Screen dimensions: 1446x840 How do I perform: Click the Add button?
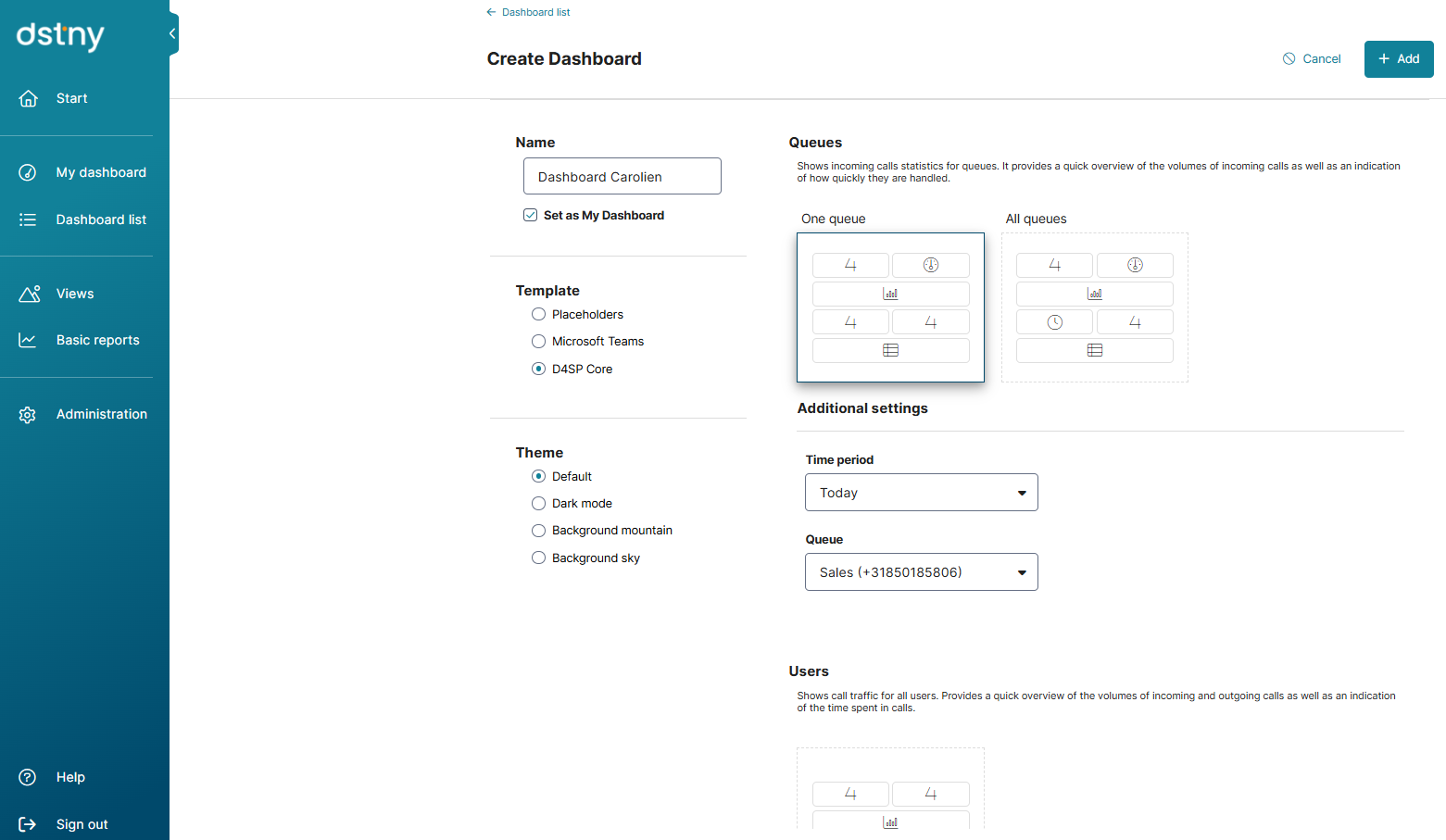(1399, 59)
